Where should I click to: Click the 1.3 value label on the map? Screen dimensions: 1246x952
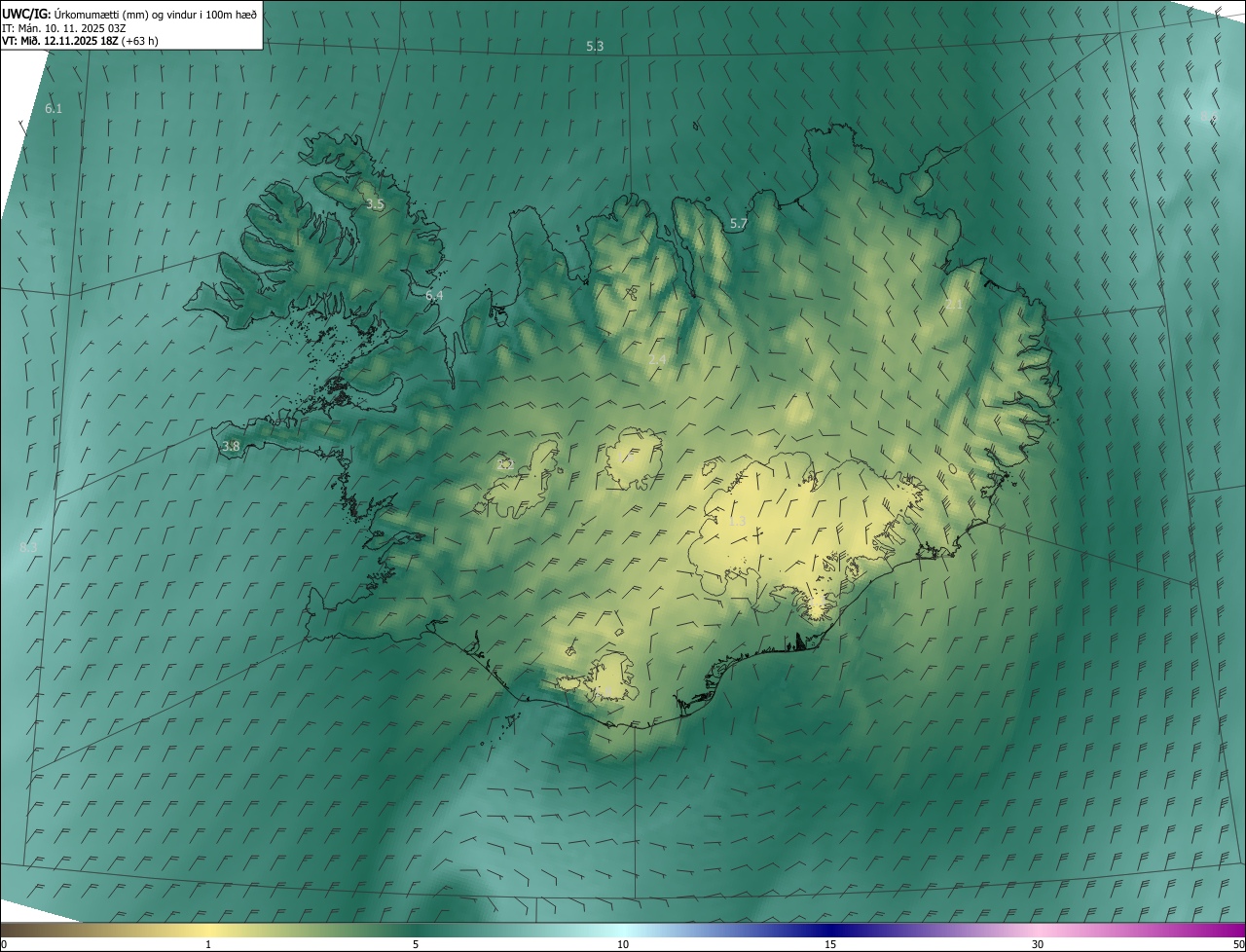pos(737,522)
